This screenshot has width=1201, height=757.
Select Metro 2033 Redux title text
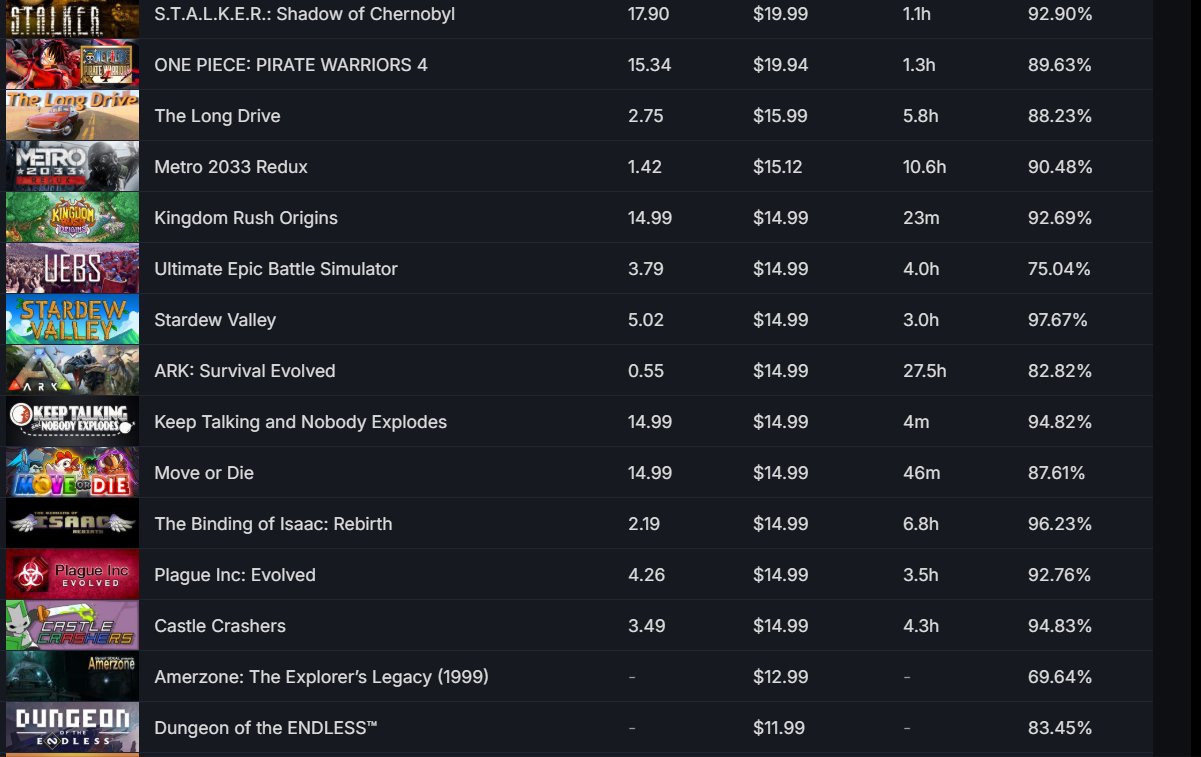pyautogui.click(x=231, y=167)
